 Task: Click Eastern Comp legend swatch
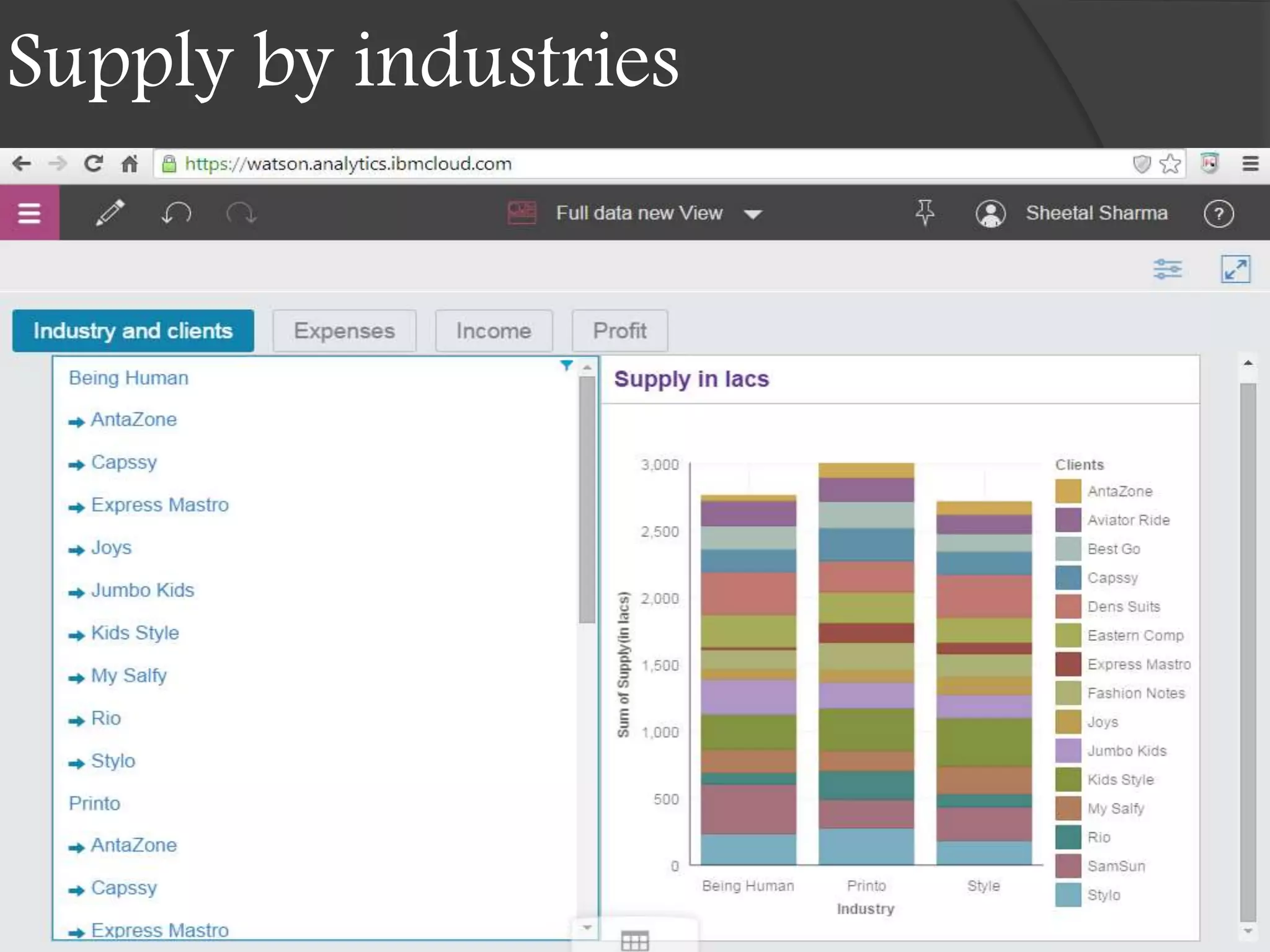(x=1068, y=635)
